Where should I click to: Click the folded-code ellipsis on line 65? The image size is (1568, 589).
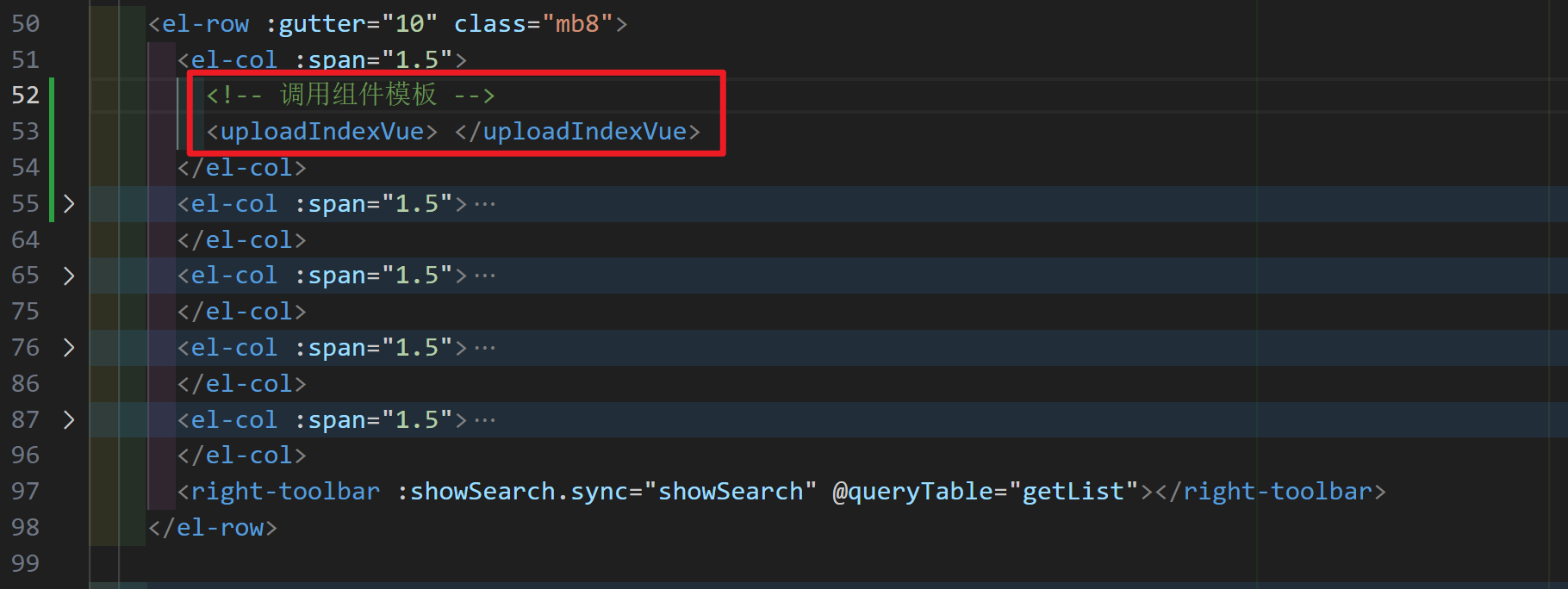[x=485, y=276]
